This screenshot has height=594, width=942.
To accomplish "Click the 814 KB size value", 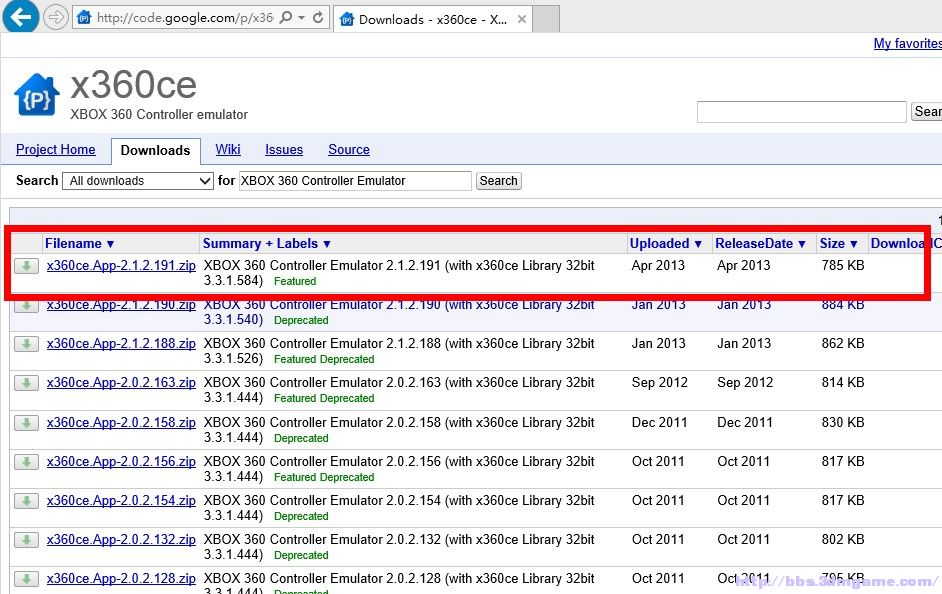I will (843, 383).
